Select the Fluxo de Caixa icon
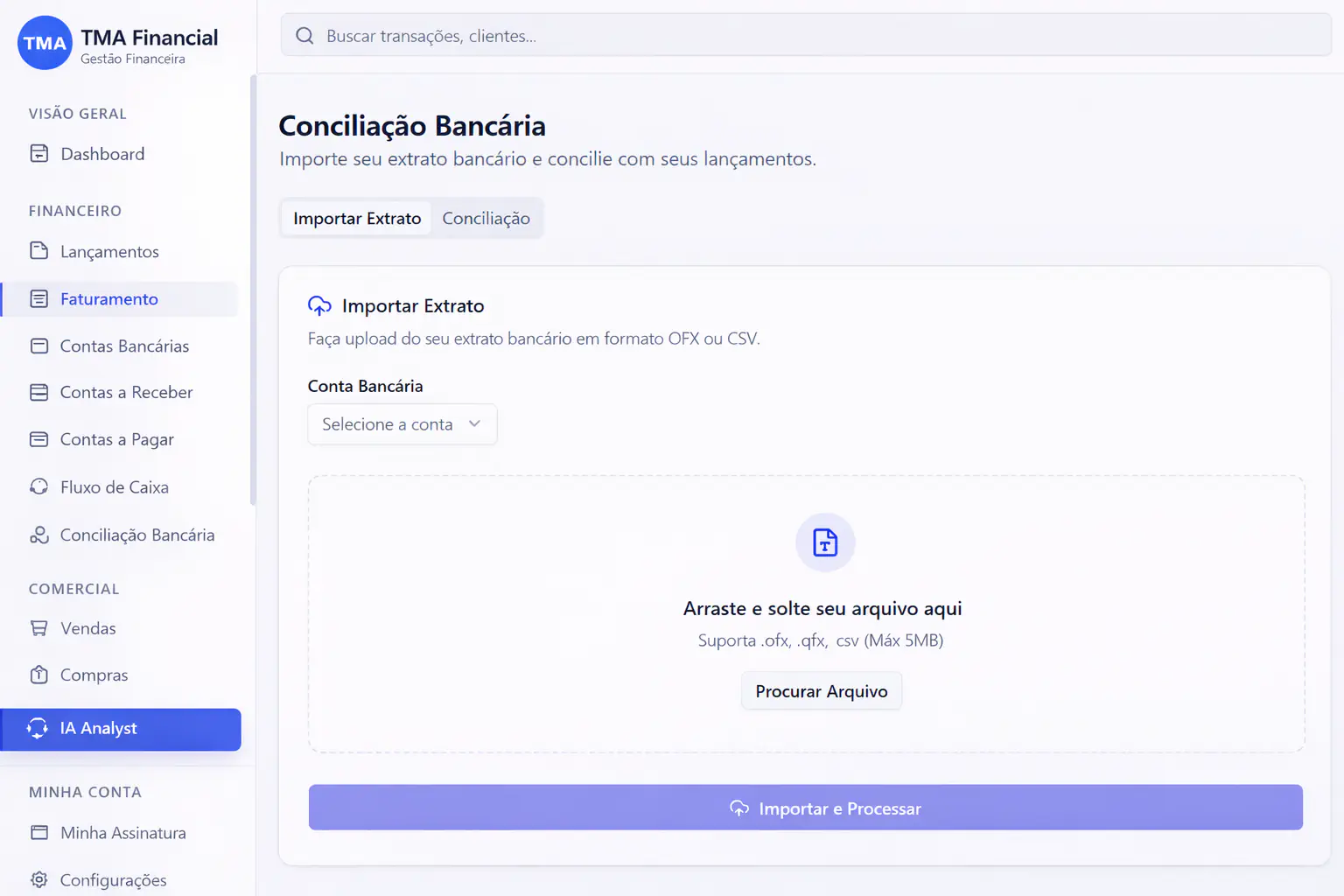The width and height of the screenshot is (1344, 896). point(39,486)
